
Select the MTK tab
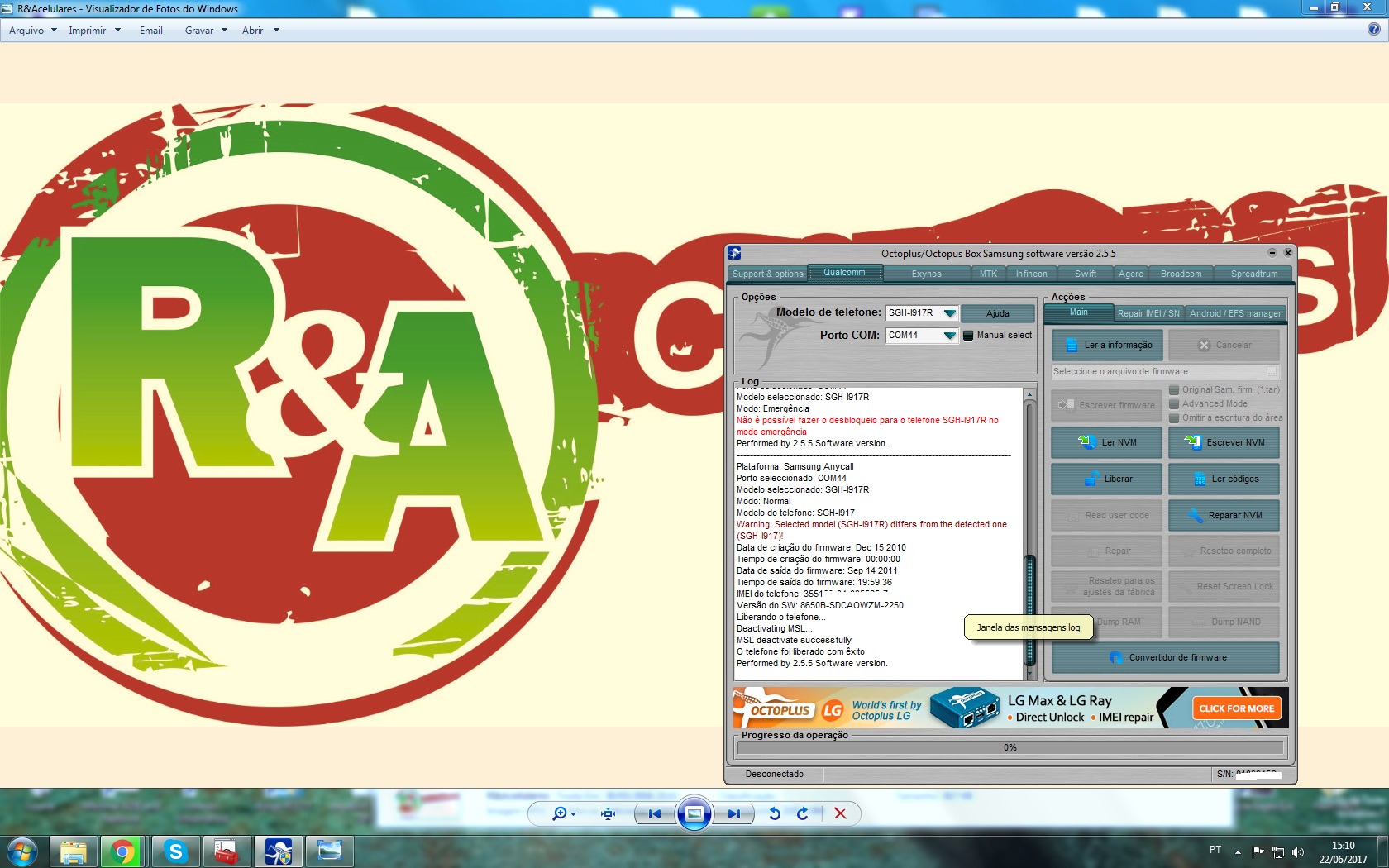989,274
